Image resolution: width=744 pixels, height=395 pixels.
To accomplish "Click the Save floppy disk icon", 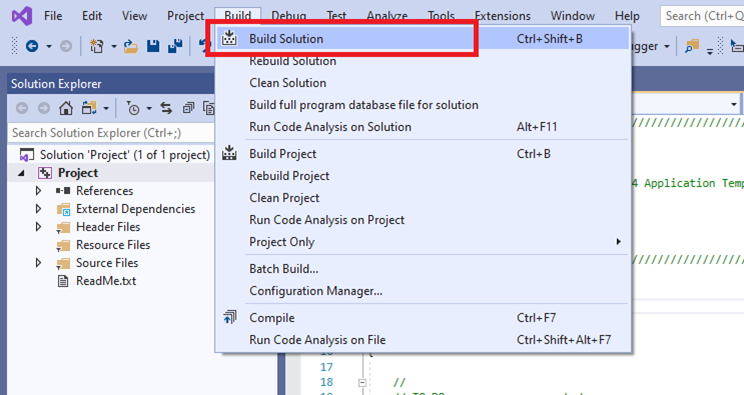I will [x=153, y=46].
